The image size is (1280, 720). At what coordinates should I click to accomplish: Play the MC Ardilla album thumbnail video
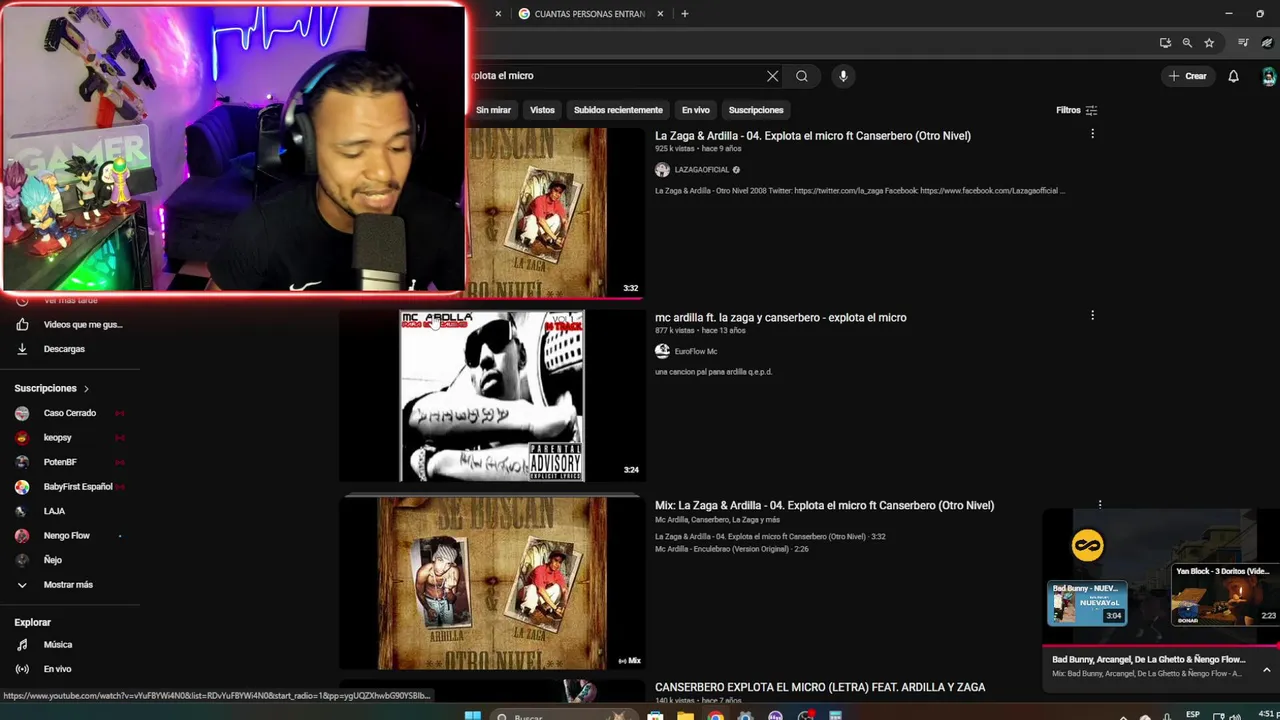[x=492, y=396]
